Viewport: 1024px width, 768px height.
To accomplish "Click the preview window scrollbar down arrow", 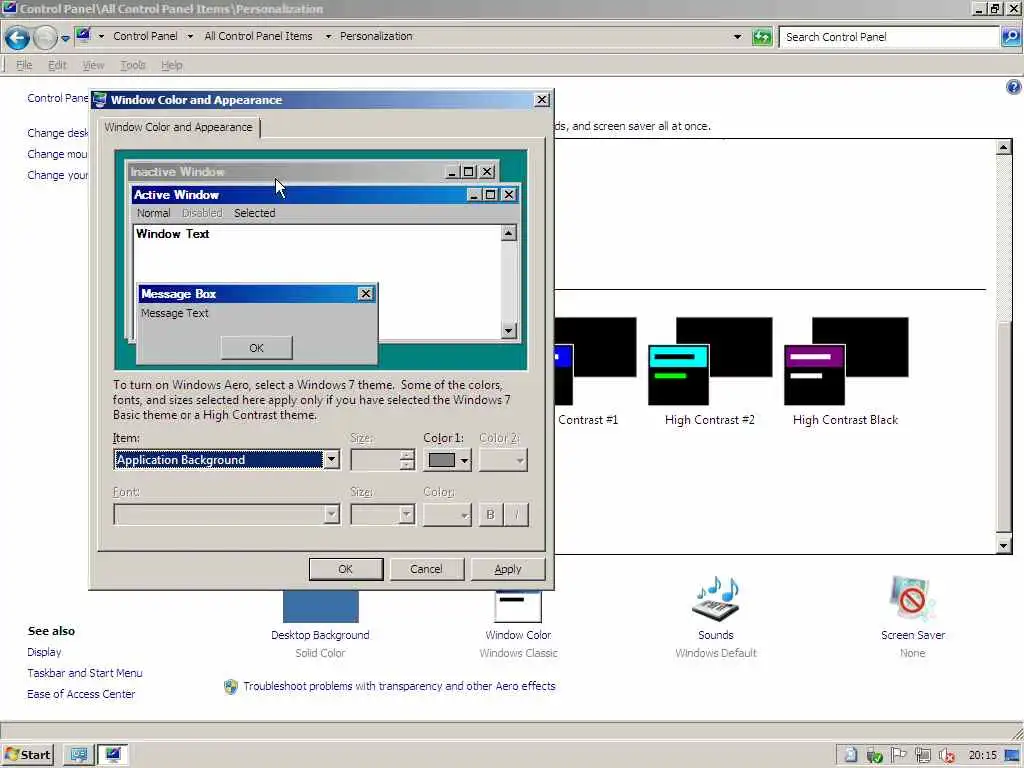I will click(x=509, y=330).
